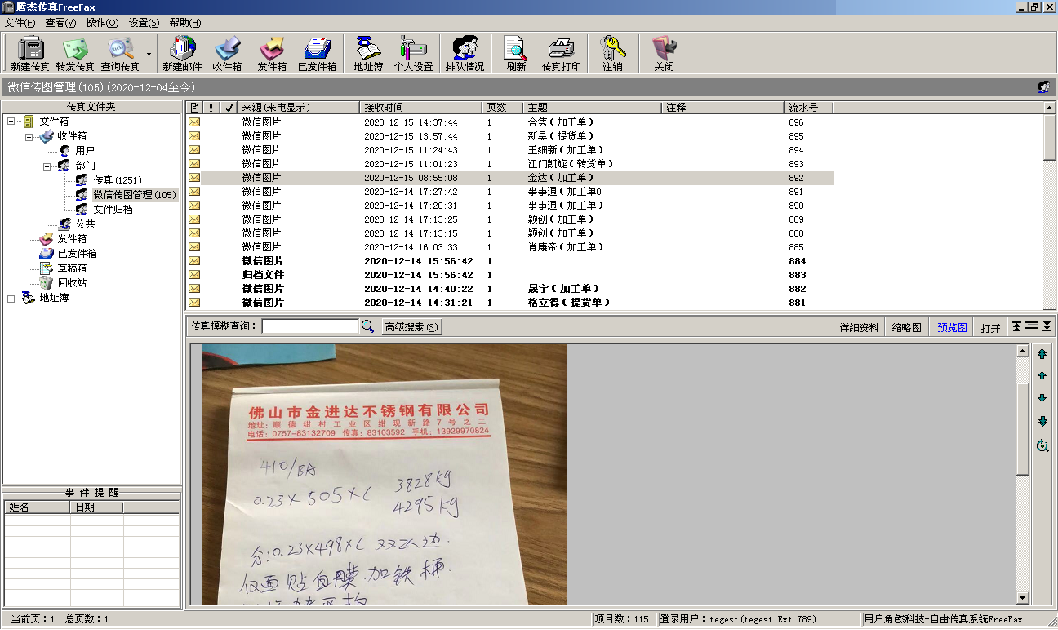Select 公共 in the folder tree

[x=86, y=224]
